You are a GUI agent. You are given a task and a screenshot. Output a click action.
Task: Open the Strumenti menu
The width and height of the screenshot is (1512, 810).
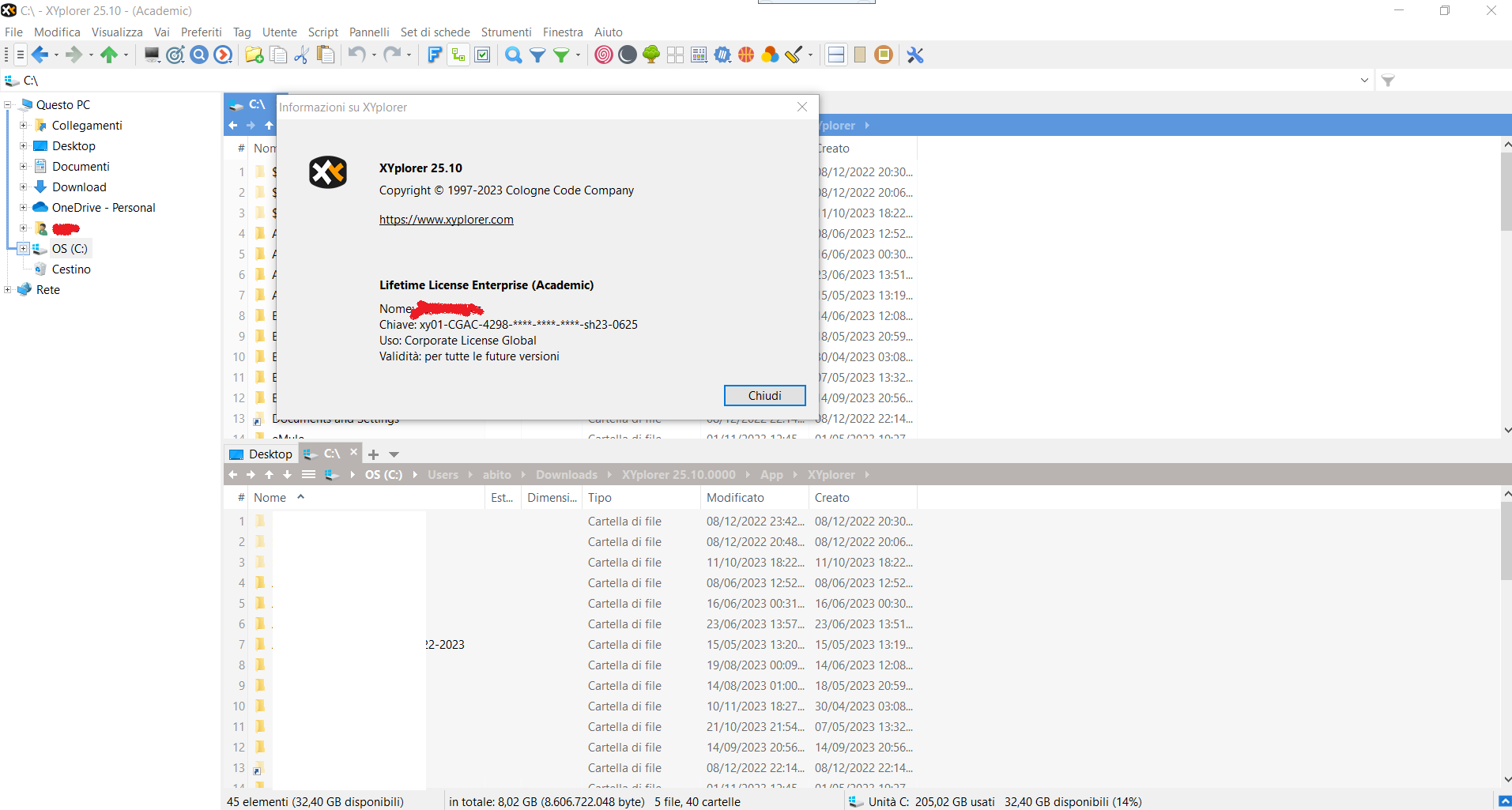[506, 32]
